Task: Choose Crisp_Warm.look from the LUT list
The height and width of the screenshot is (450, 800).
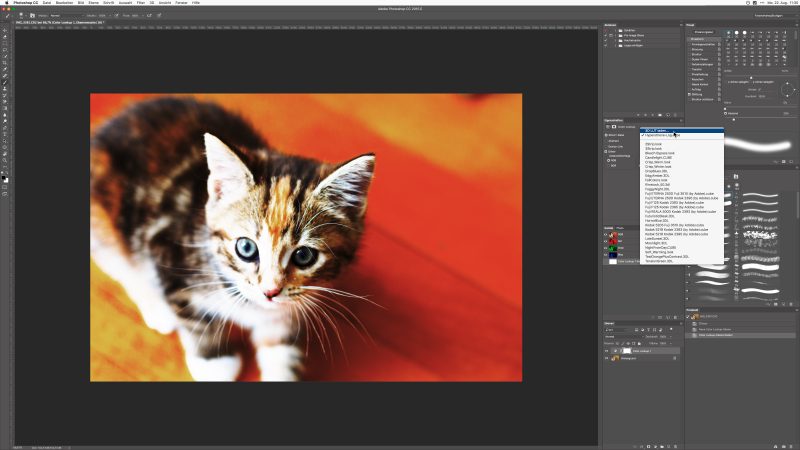Action: tap(682, 162)
